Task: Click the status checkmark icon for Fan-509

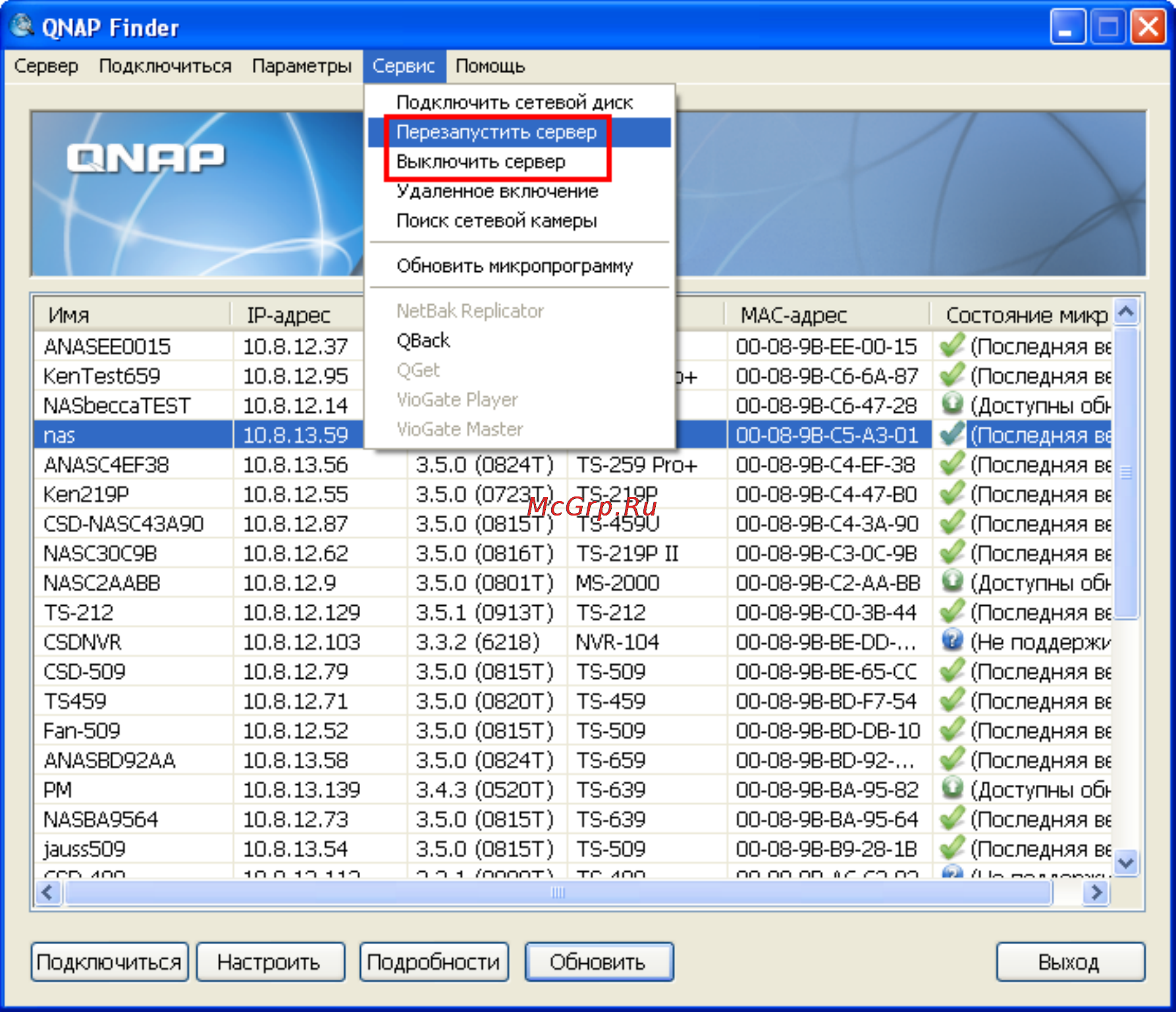Action: (952, 730)
